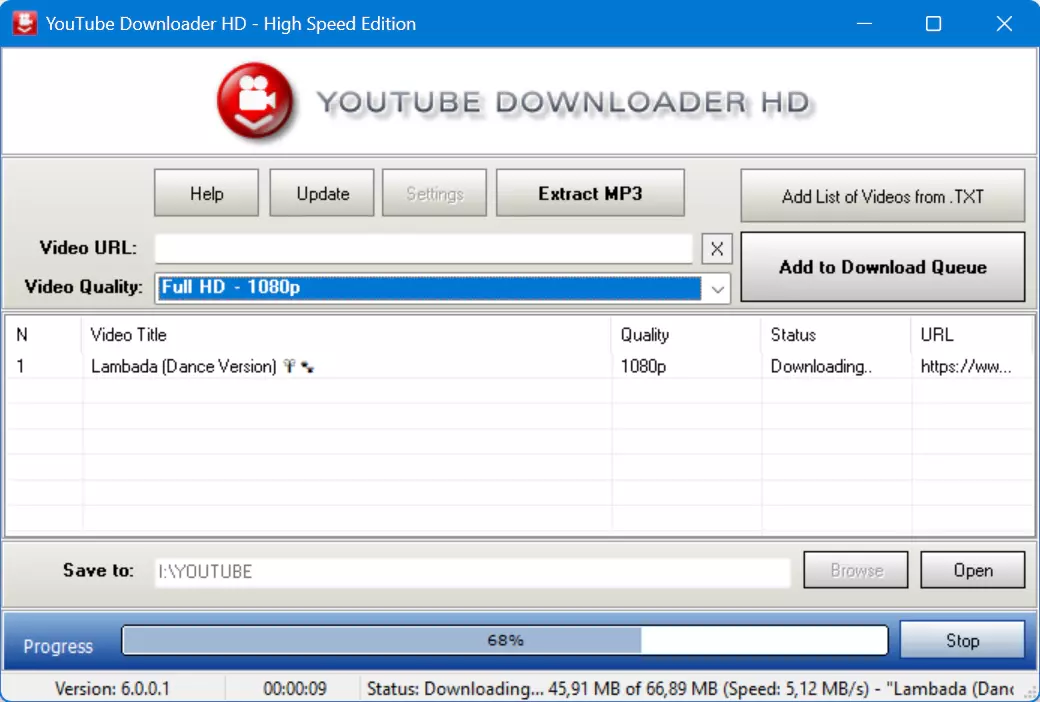Click the URL column header

(x=973, y=334)
